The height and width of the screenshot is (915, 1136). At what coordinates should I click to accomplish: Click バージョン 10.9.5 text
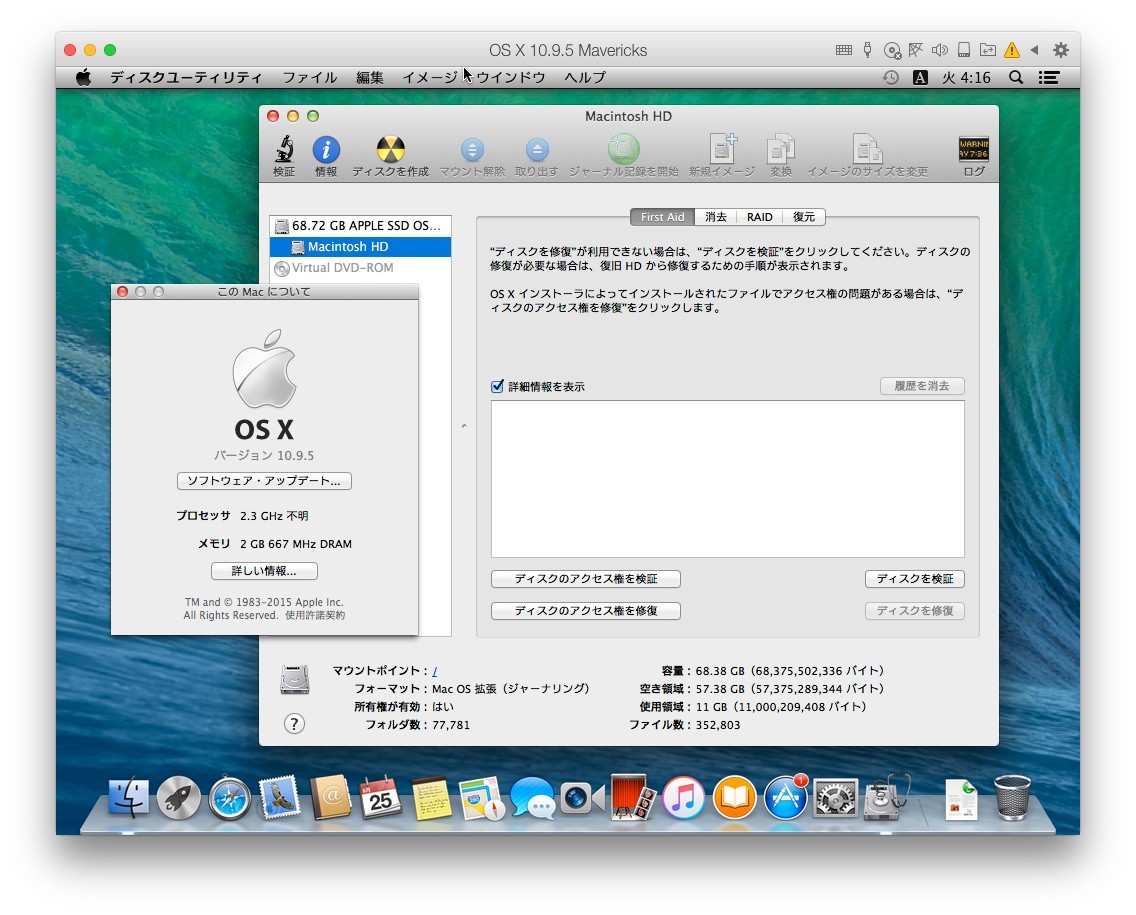(264, 455)
